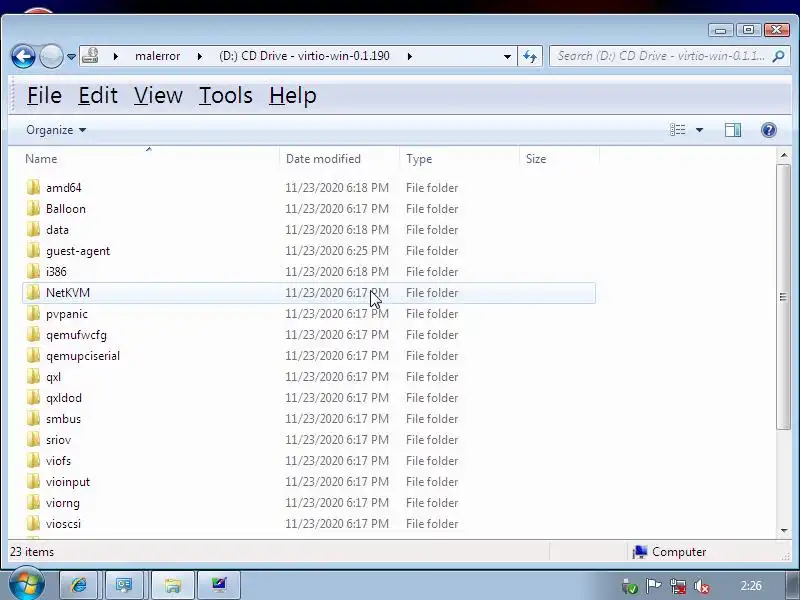Click the scrollbar up arrow
The image size is (800, 600).
click(784, 155)
